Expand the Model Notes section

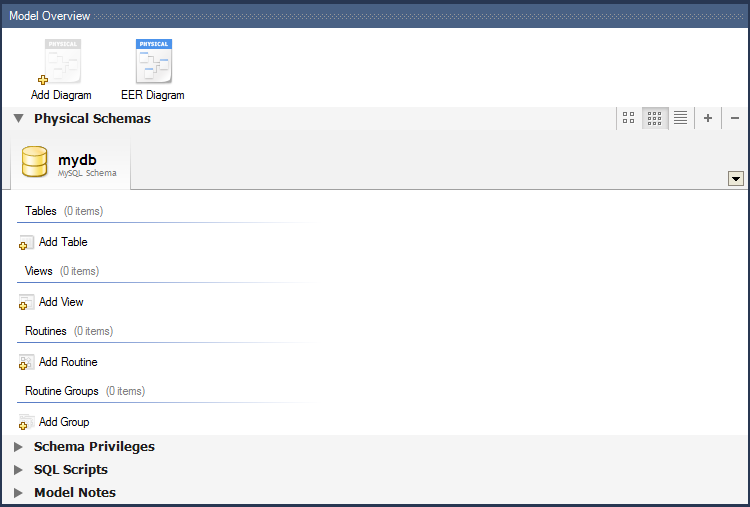tap(19, 493)
